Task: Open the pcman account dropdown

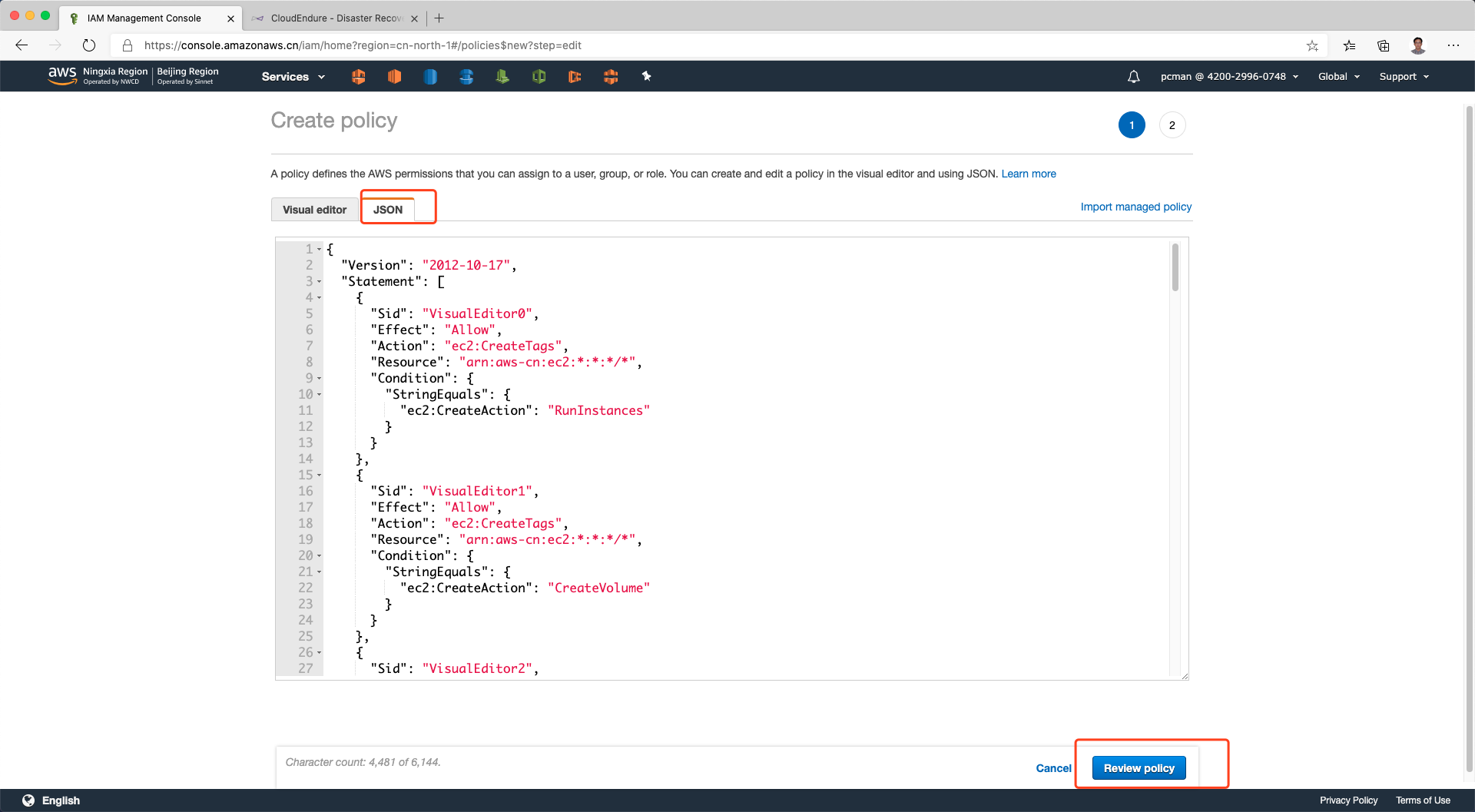Action: [1229, 77]
